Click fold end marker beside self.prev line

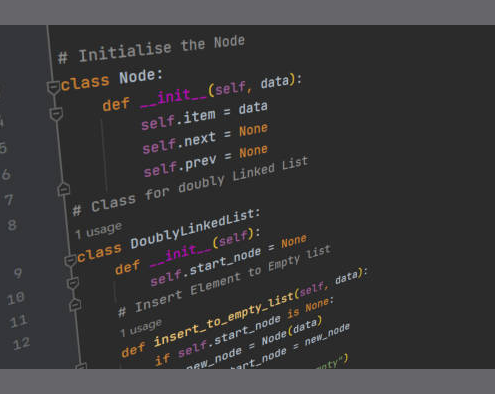coord(63,189)
